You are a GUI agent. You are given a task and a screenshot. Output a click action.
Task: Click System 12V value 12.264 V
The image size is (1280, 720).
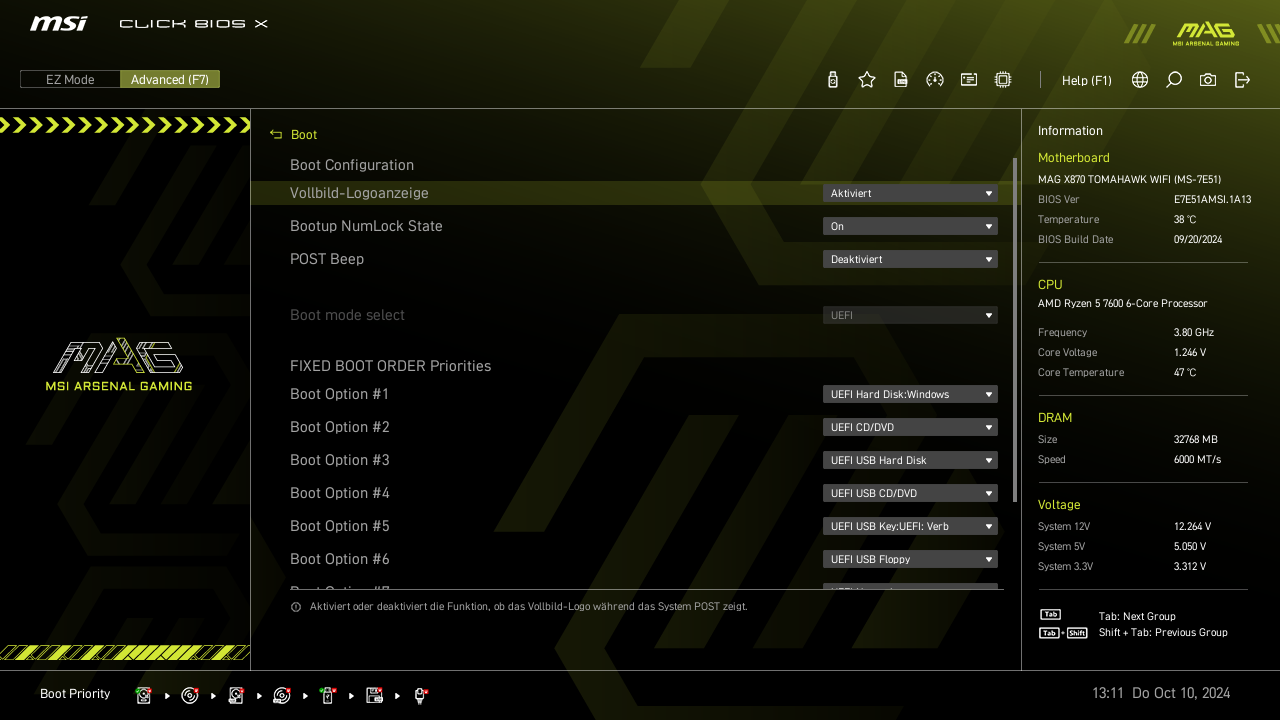coord(1192,526)
